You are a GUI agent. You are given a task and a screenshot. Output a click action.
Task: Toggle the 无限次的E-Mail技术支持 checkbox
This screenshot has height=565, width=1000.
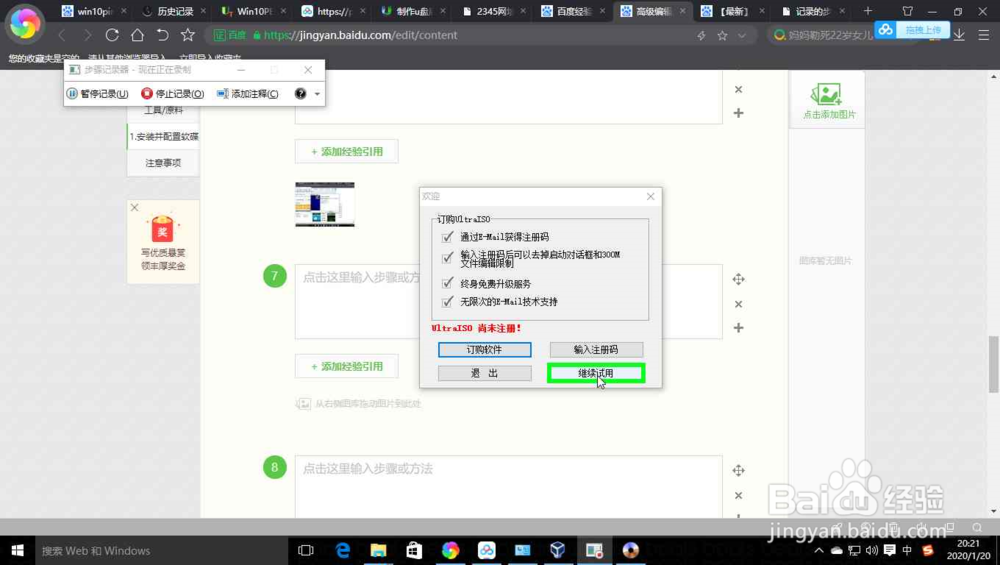click(447, 301)
